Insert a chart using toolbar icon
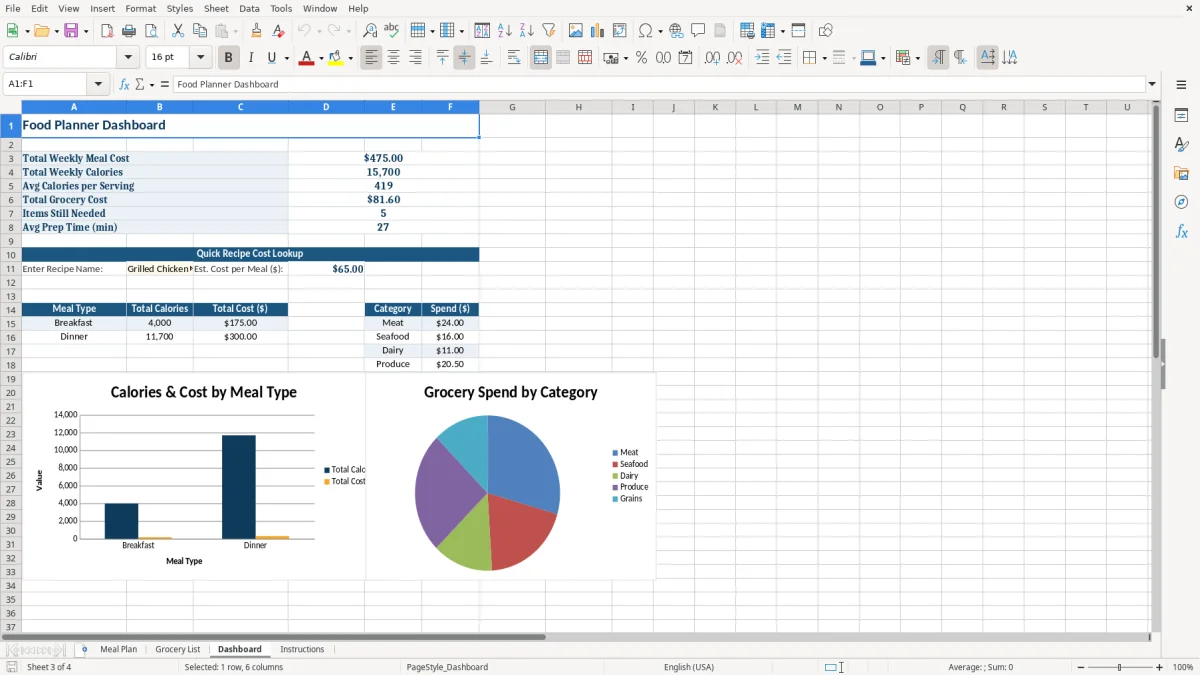1200x675 pixels. point(598,31)
